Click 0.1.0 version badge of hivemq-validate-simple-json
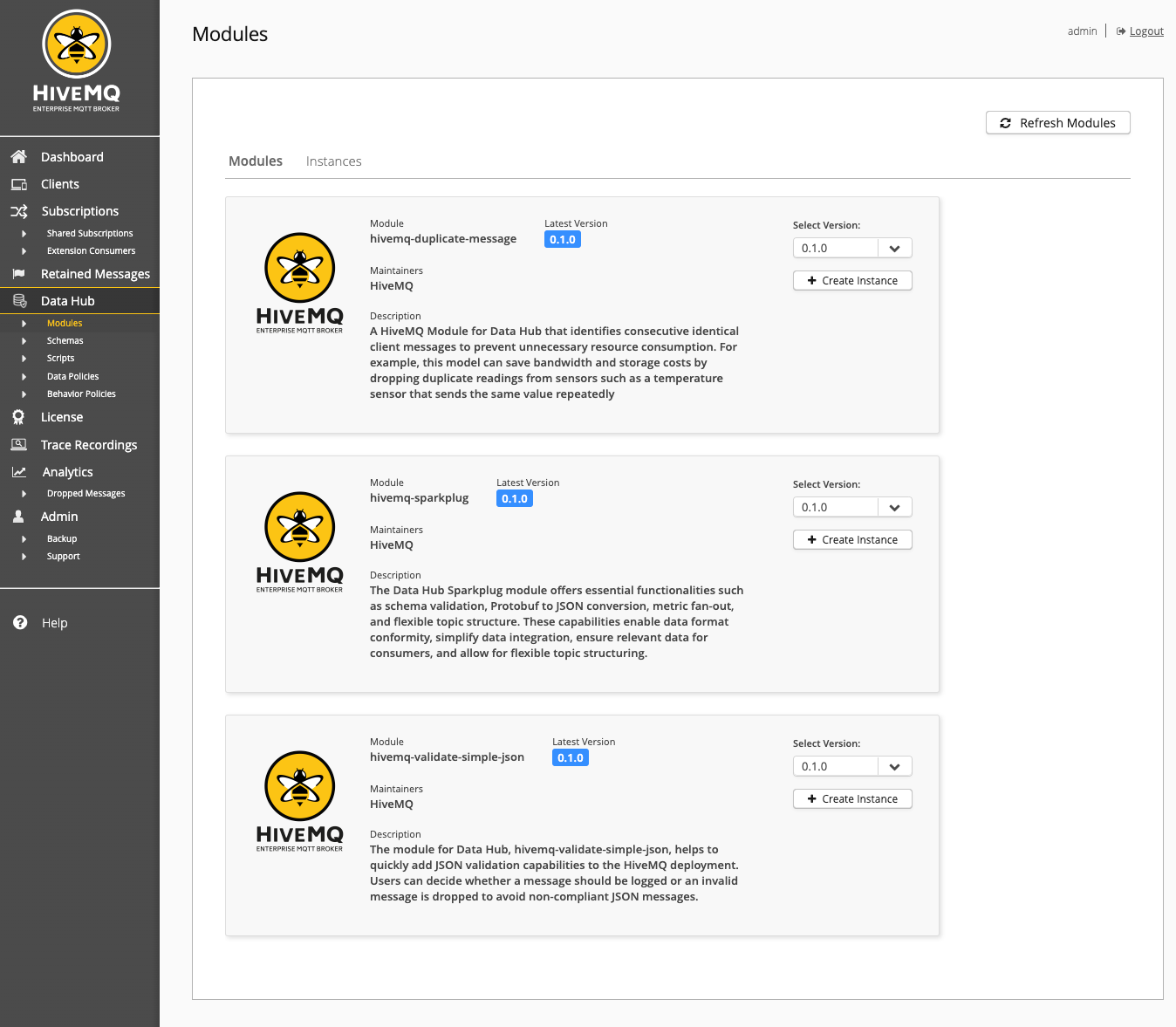This screenshot has height=1027, width=1176. [x=571, y=758]
